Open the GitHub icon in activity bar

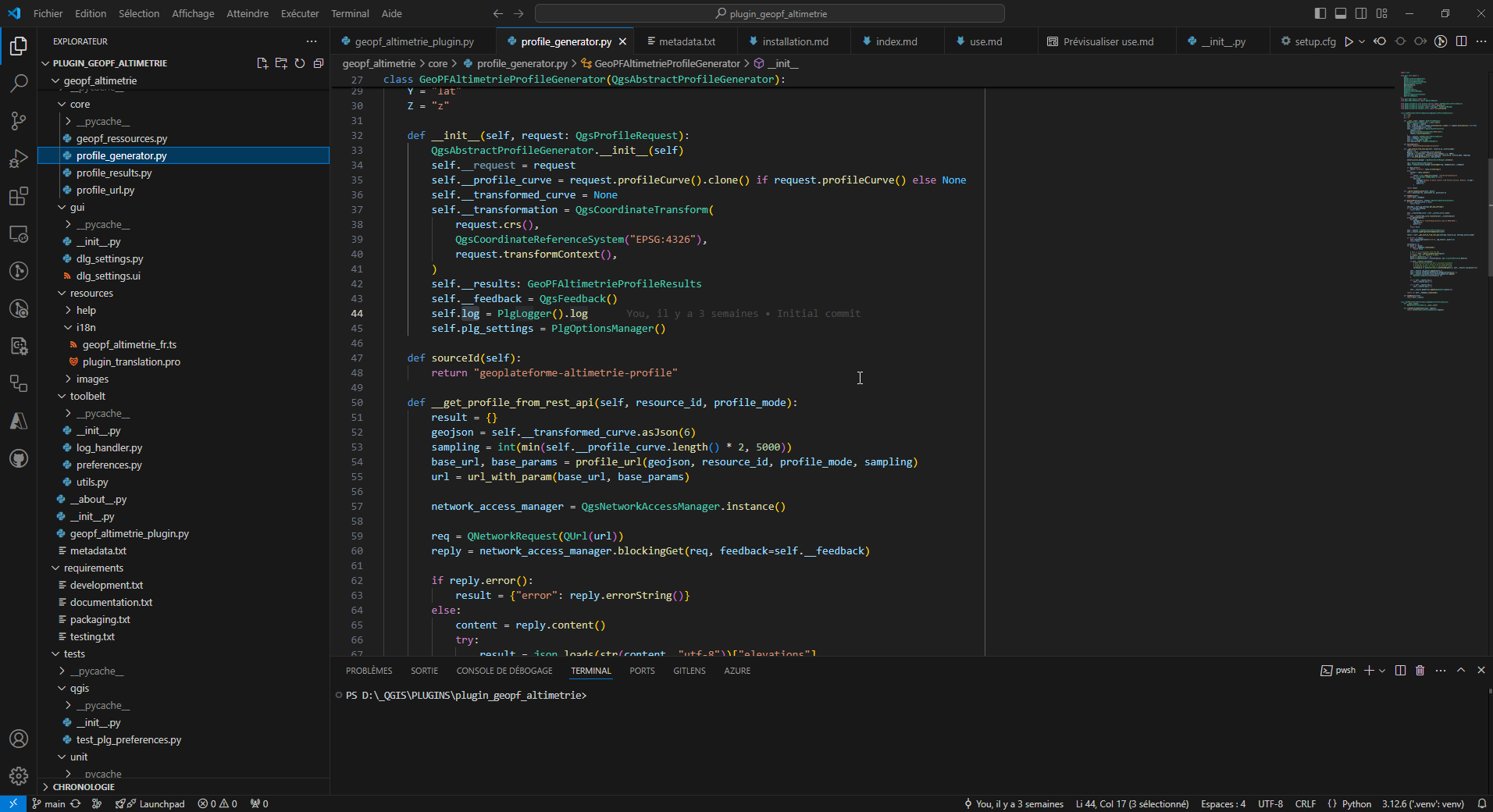point(19,458)
